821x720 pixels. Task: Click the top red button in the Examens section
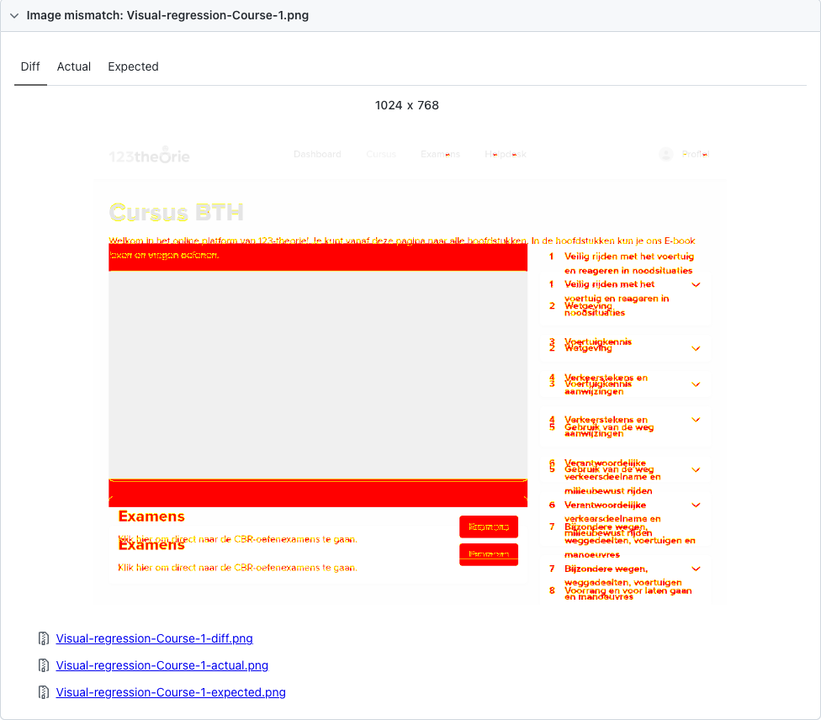click(488, 526)
